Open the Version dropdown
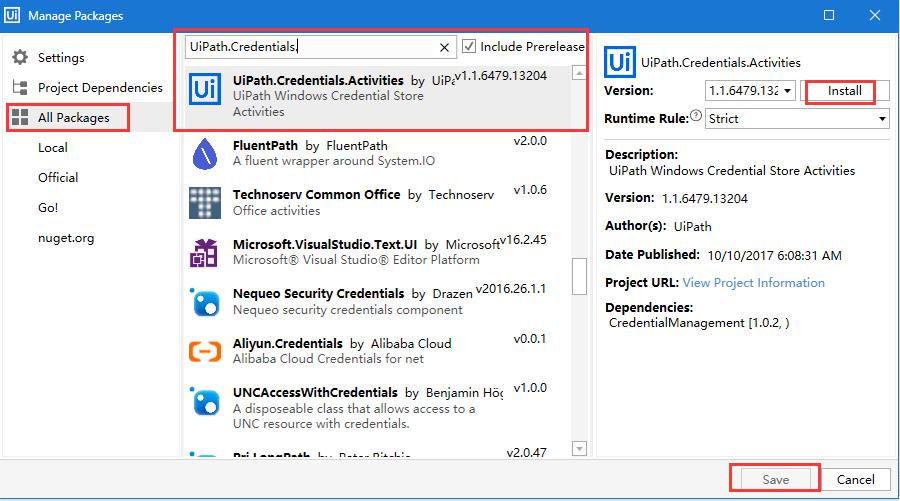 point(788,91)
